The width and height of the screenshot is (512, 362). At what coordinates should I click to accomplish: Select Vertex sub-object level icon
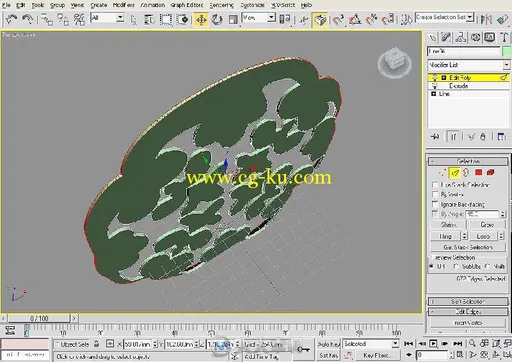coord(443,173)
